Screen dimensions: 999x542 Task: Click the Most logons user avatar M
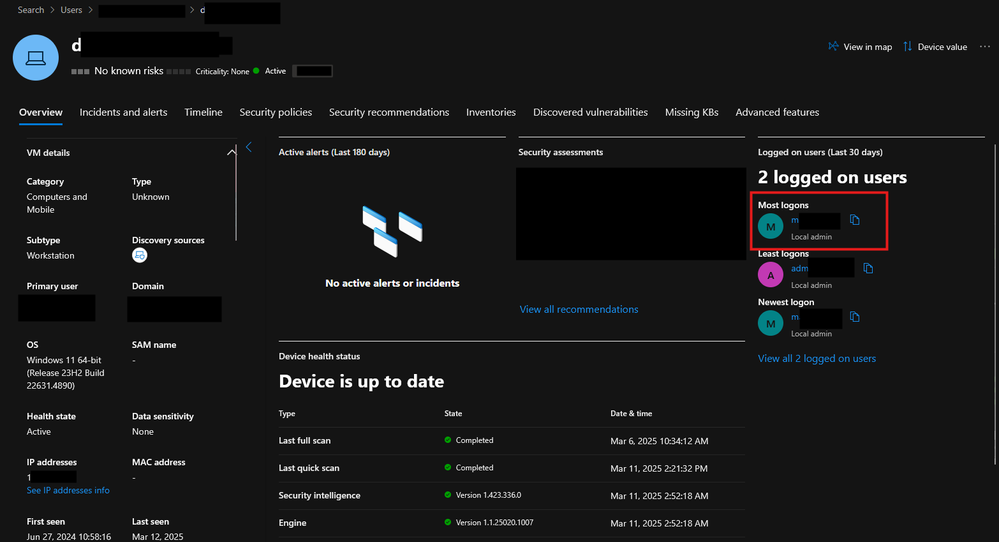pyautogui.click(x=770, y=226)
